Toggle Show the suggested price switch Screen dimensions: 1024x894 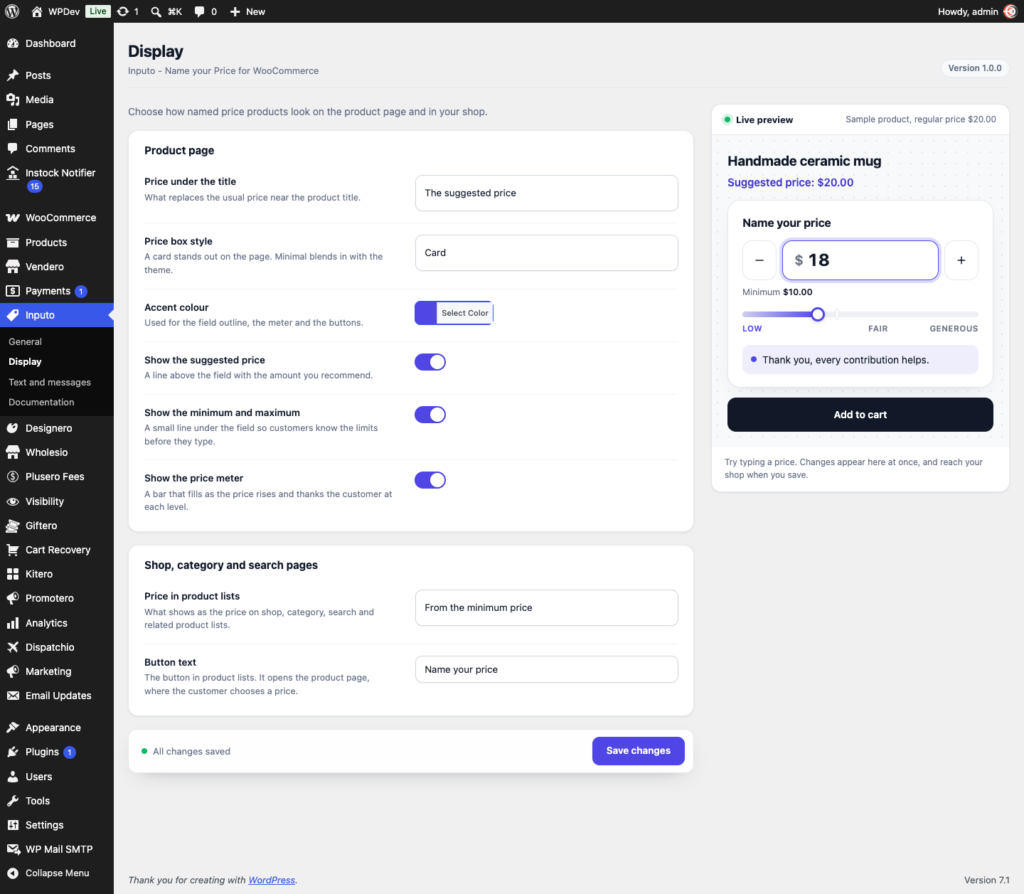(430, 362)
